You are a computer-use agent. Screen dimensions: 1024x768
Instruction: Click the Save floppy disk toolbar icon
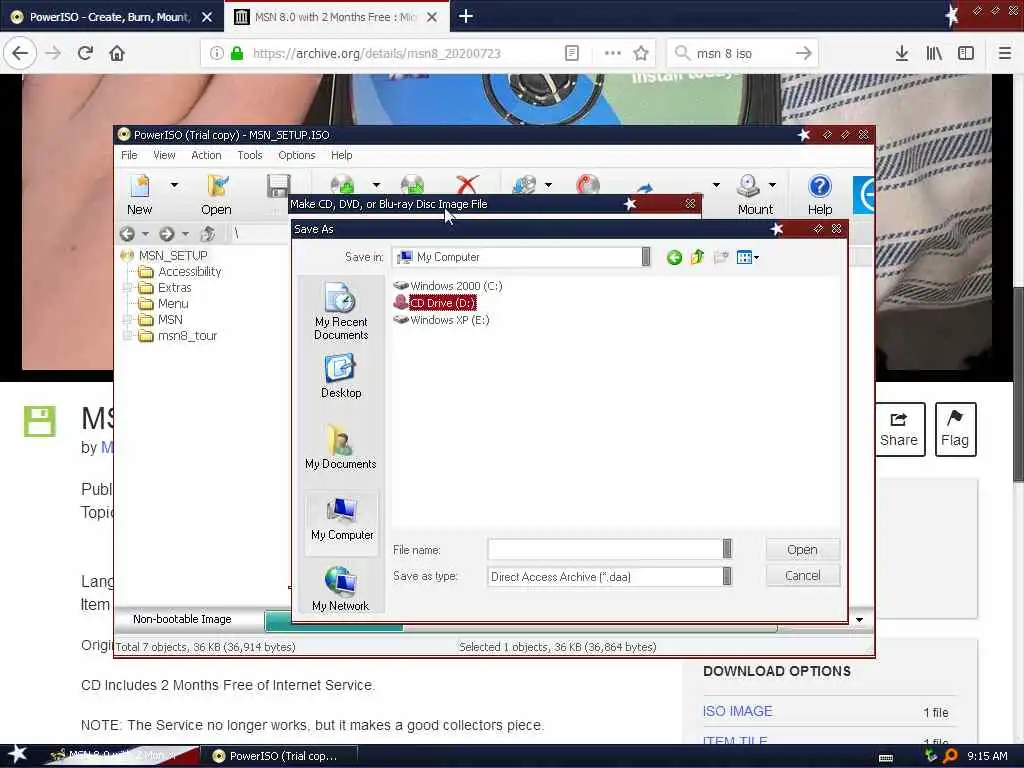tap(279, 185)
